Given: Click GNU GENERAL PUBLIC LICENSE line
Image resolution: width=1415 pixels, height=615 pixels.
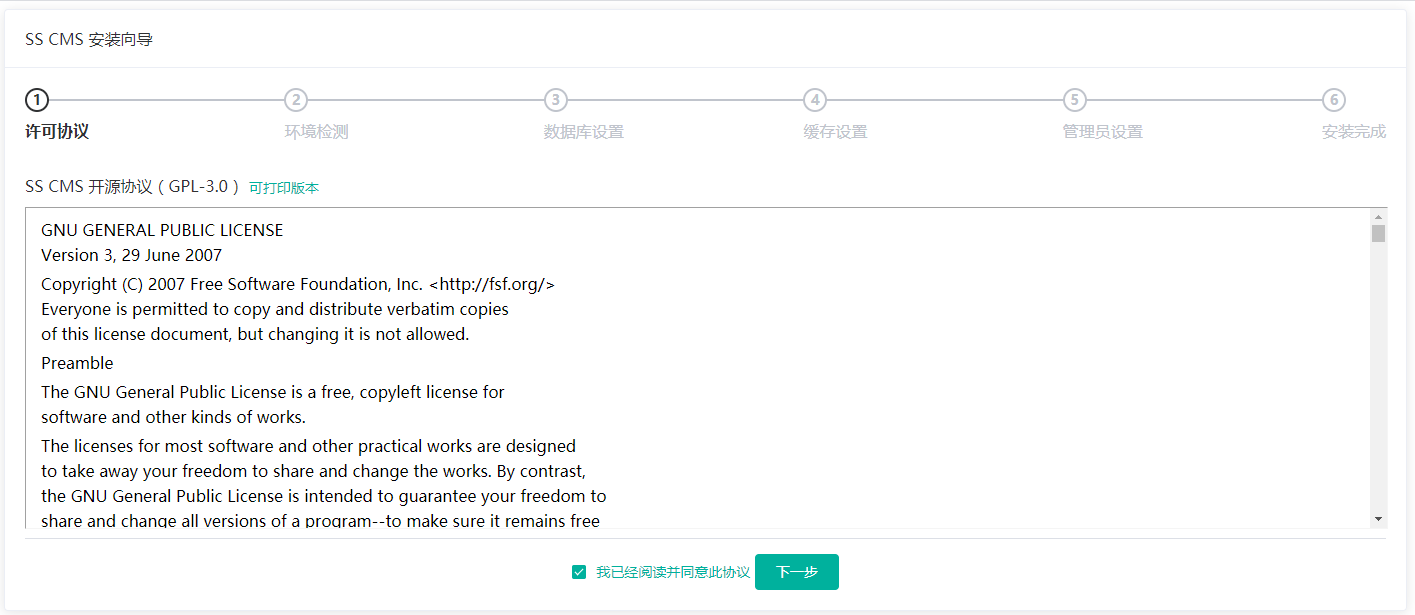Looking at the screenshot, I should pos(162,230).
